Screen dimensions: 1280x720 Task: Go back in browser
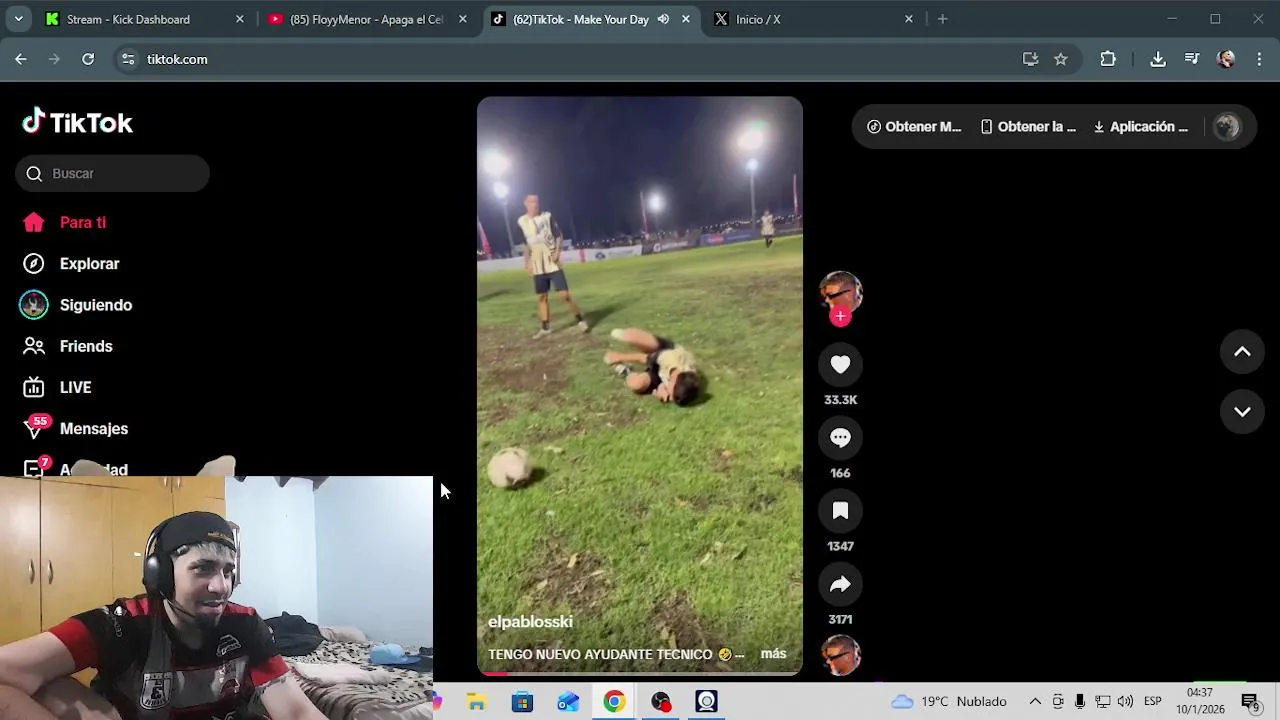coord(21,59)
